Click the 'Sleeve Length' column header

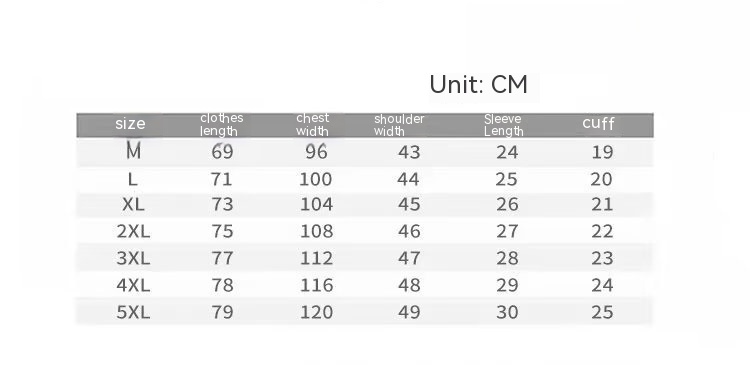503,125
